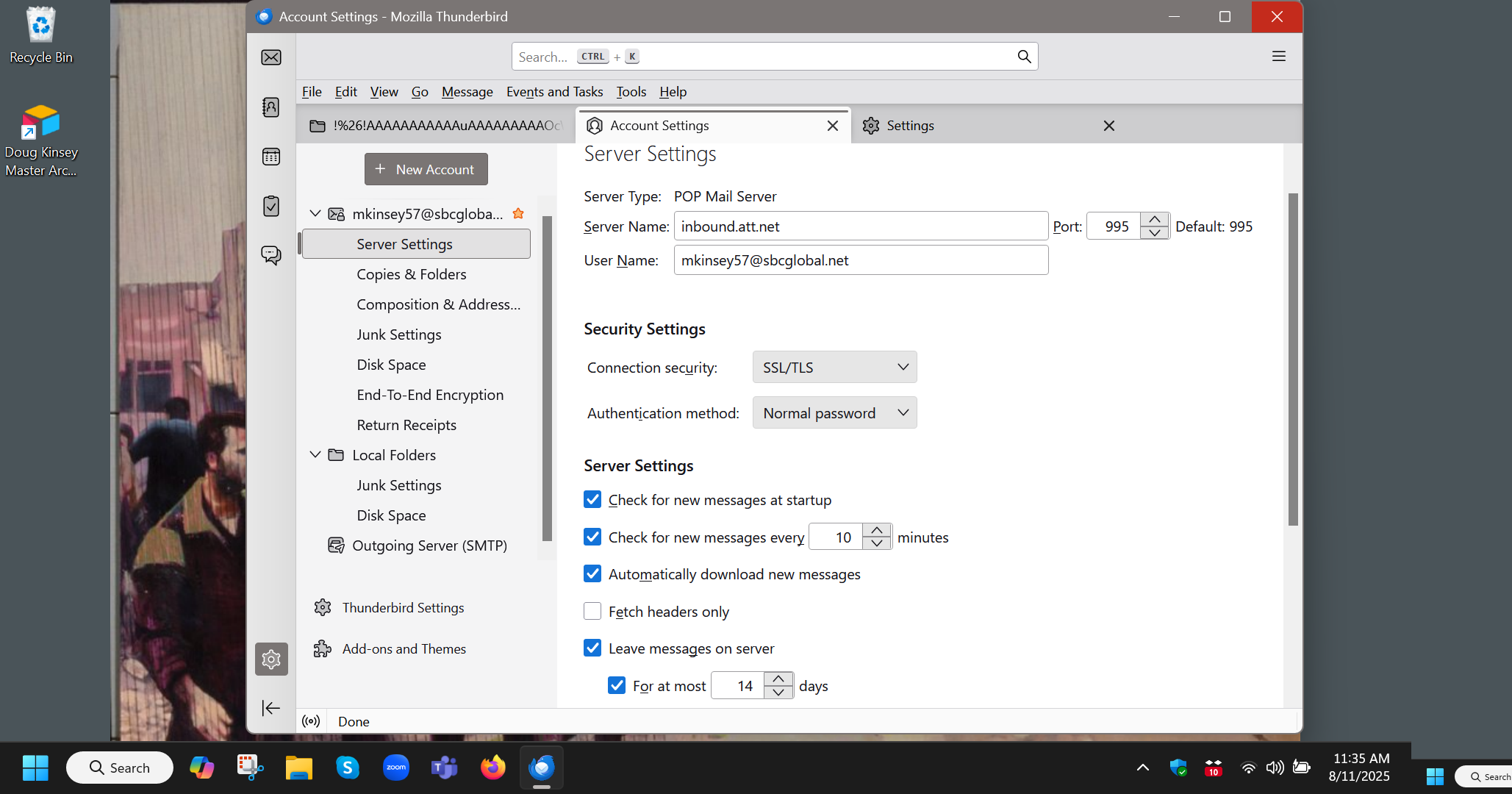Open the Mail space icon in sidebar
Viewport: 1512px width, 794px height.
[271, 57]
